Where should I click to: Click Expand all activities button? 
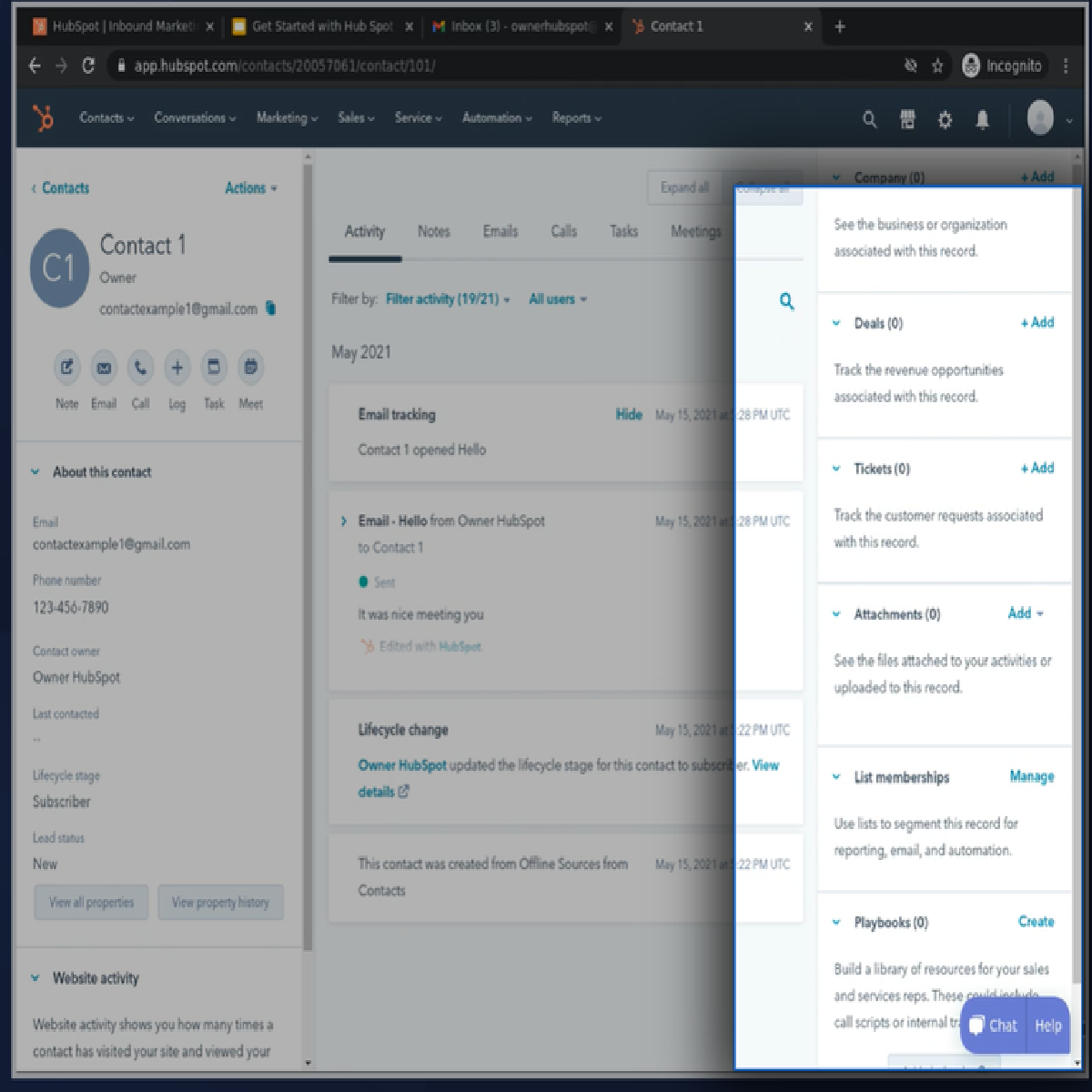[x=684, y=187]
